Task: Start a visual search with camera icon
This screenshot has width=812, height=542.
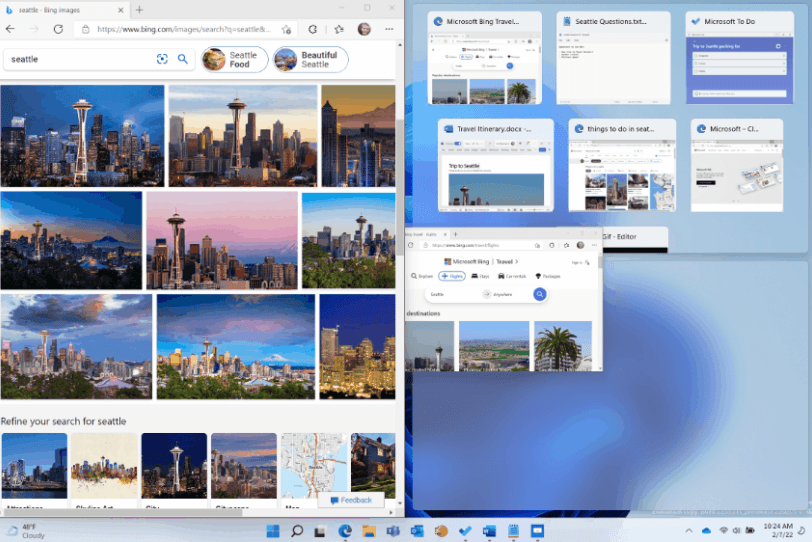Action: tap(162, 59)
